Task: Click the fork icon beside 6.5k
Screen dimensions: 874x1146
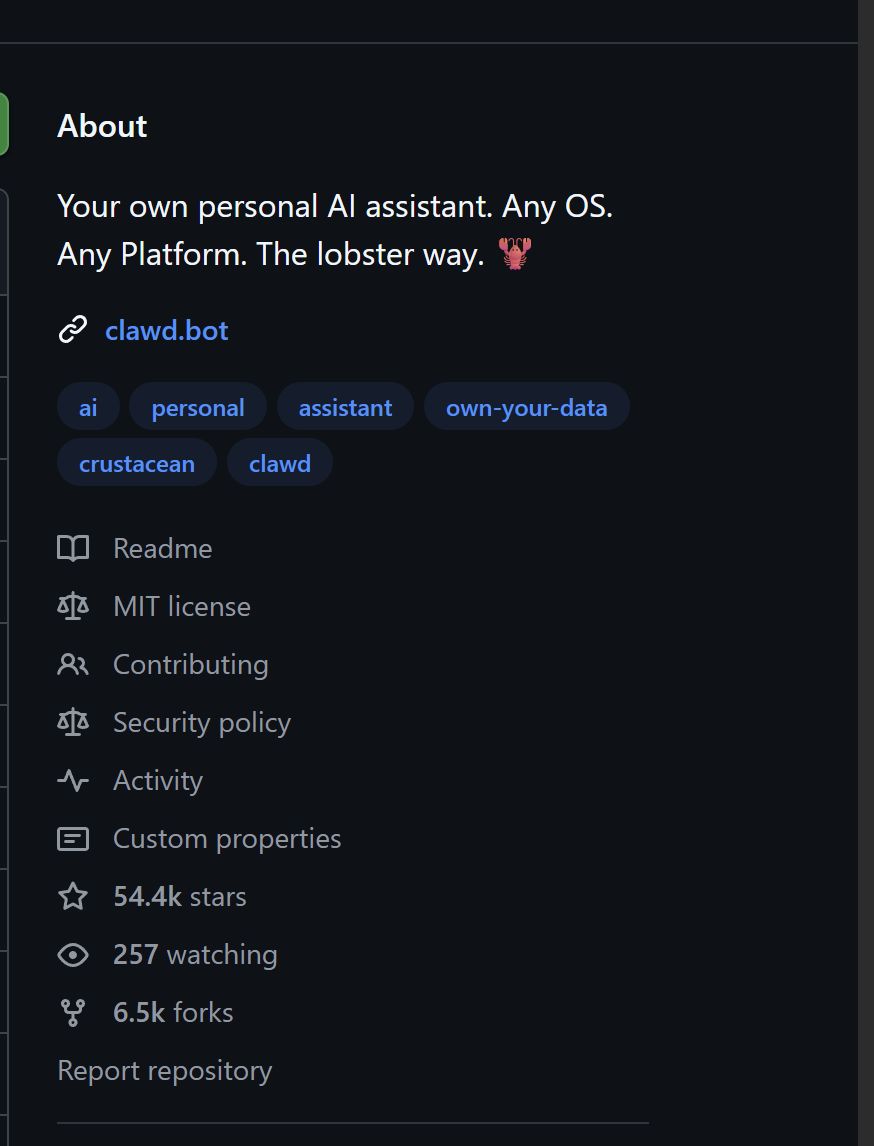Action: tap(73, 1012)
